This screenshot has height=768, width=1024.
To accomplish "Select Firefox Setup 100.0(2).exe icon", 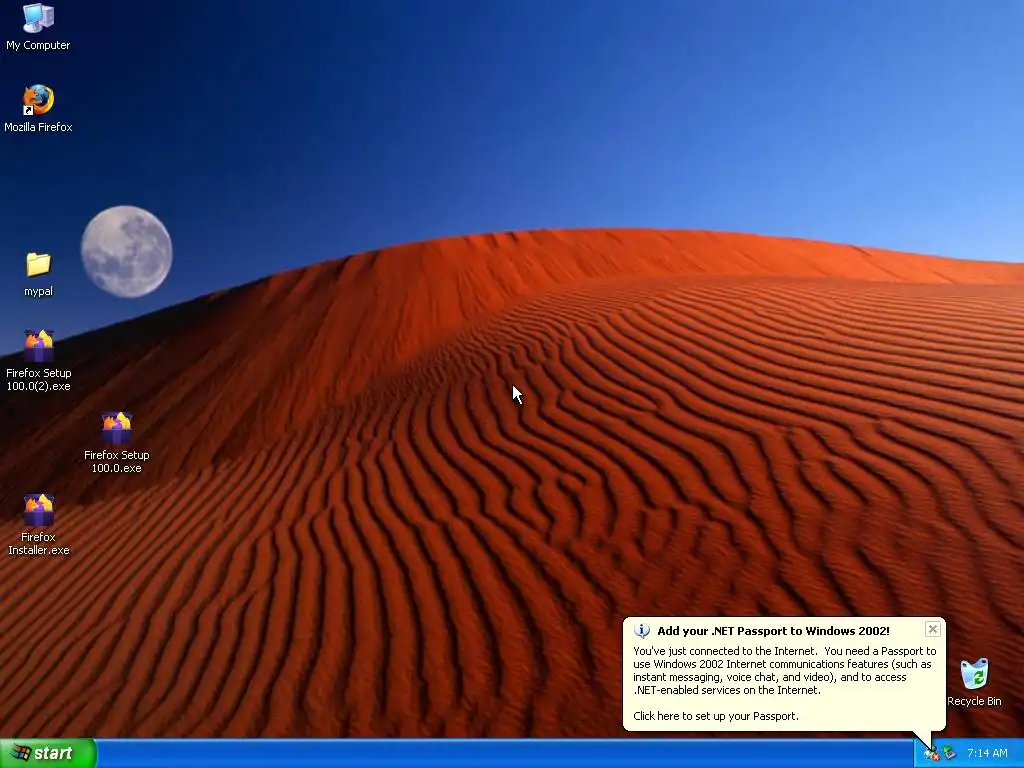I will coord(39,345).
